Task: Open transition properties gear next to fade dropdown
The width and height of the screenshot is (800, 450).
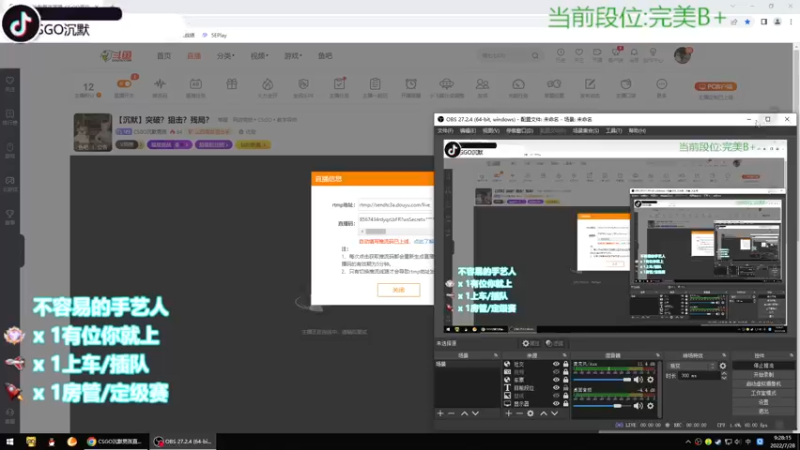Action: [x=723, y=366]
